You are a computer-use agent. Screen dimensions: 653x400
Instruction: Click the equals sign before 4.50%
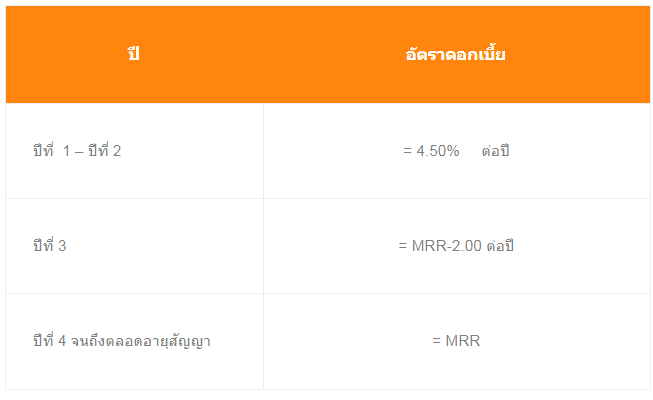click(407, 151)
